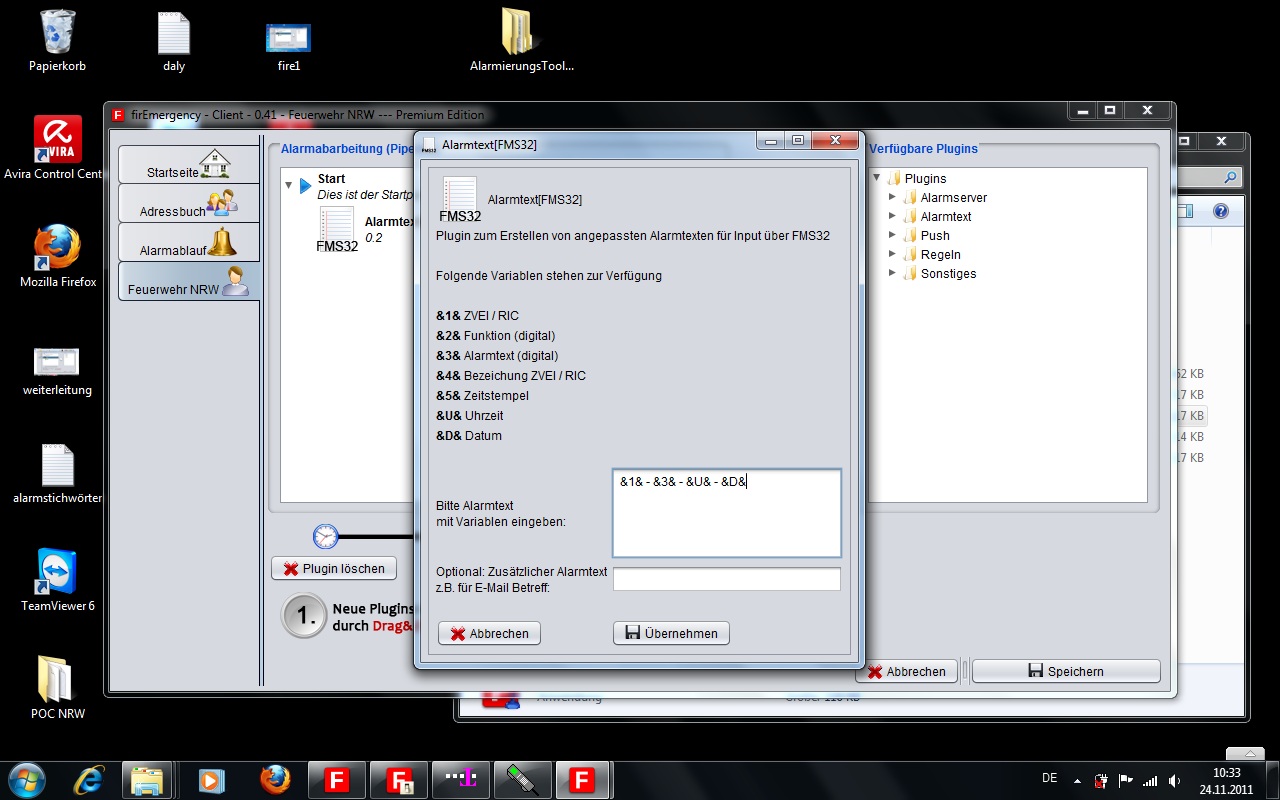
Task: Open Avira Control Center desktop icon
Action: point(57,142)
